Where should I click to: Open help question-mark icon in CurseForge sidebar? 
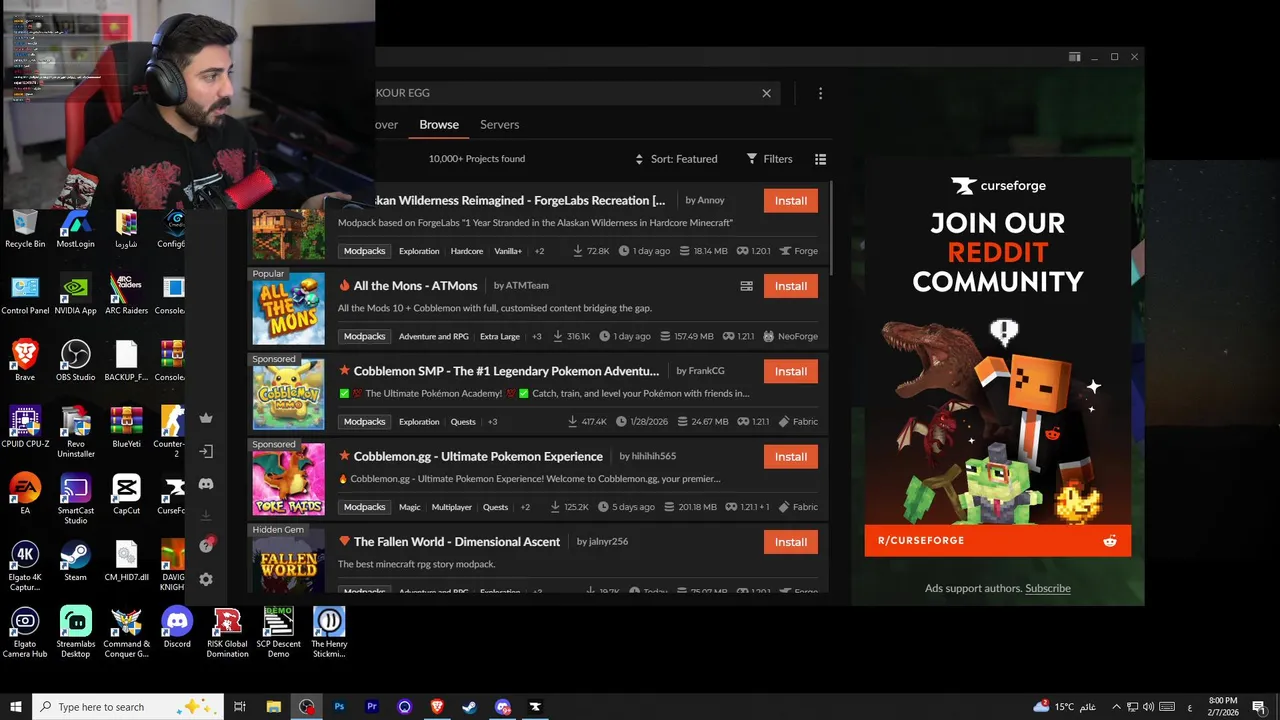[206, 546]
